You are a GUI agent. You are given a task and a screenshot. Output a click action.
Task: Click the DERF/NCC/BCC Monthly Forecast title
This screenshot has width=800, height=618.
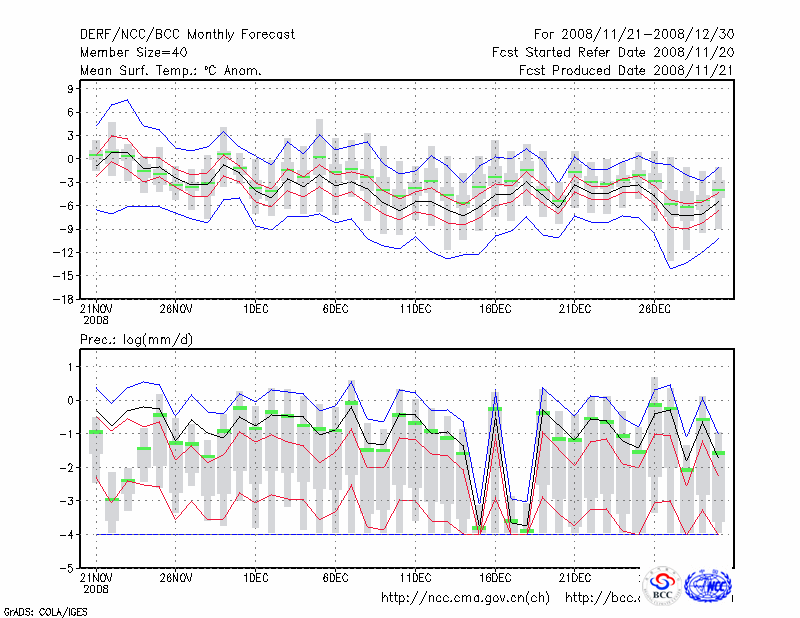click(187, 35)
